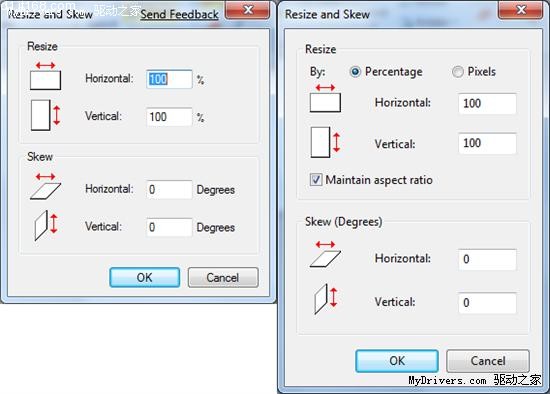Click horizontal resize icon in right dialog
This screenshot has width=550, height=394.
325,98
